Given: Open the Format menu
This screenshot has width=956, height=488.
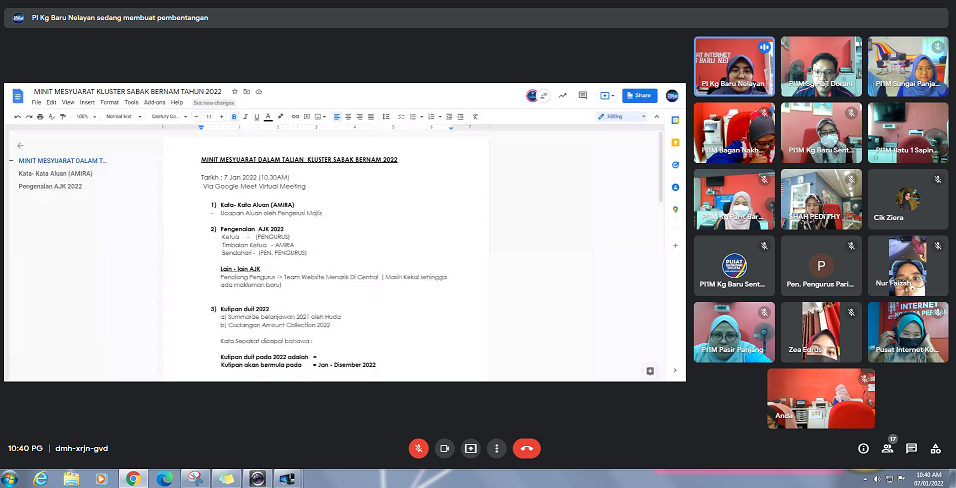Looking at the screenshot, I should point(109,102).
